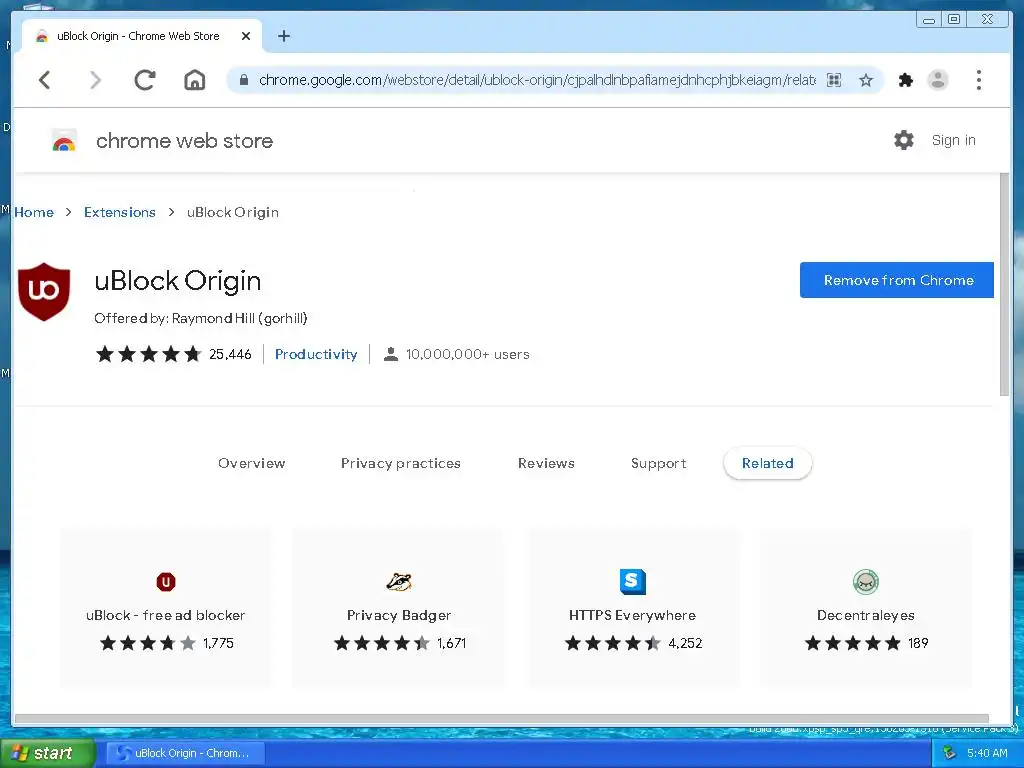Screen dimensions: 1024x768
Task: Click the QR code icon in the address bar
Action: 834,80
